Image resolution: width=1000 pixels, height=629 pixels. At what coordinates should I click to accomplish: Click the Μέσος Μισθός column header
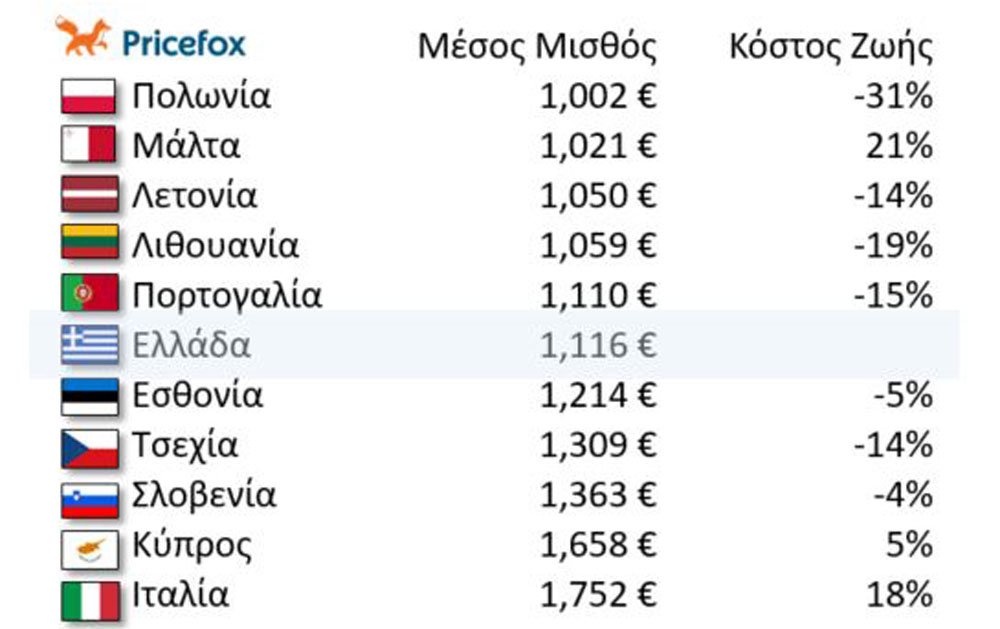(537, 46)
